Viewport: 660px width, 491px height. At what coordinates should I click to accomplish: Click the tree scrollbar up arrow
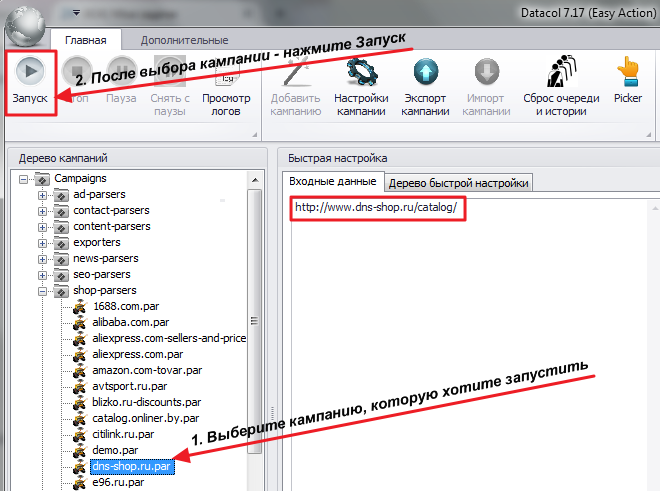tap(255, 180)
